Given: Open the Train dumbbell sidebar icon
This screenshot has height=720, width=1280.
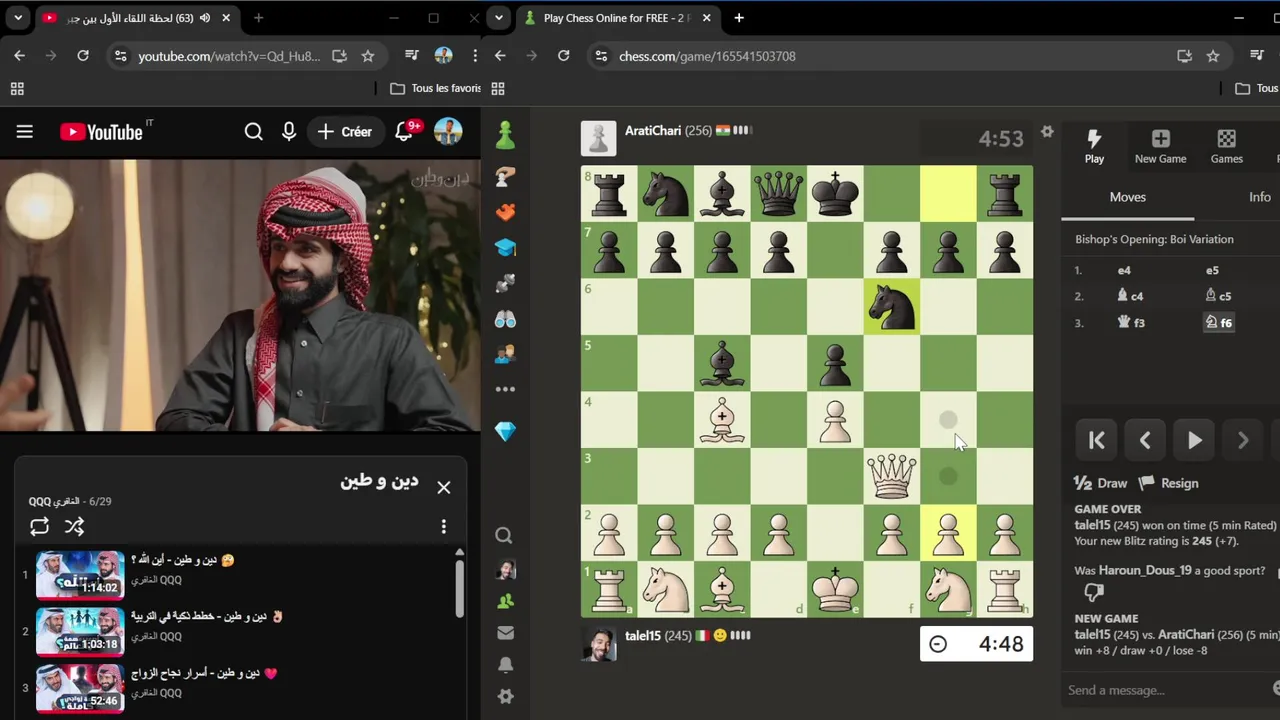Looking at the screenshot, I should coord(505,283).
